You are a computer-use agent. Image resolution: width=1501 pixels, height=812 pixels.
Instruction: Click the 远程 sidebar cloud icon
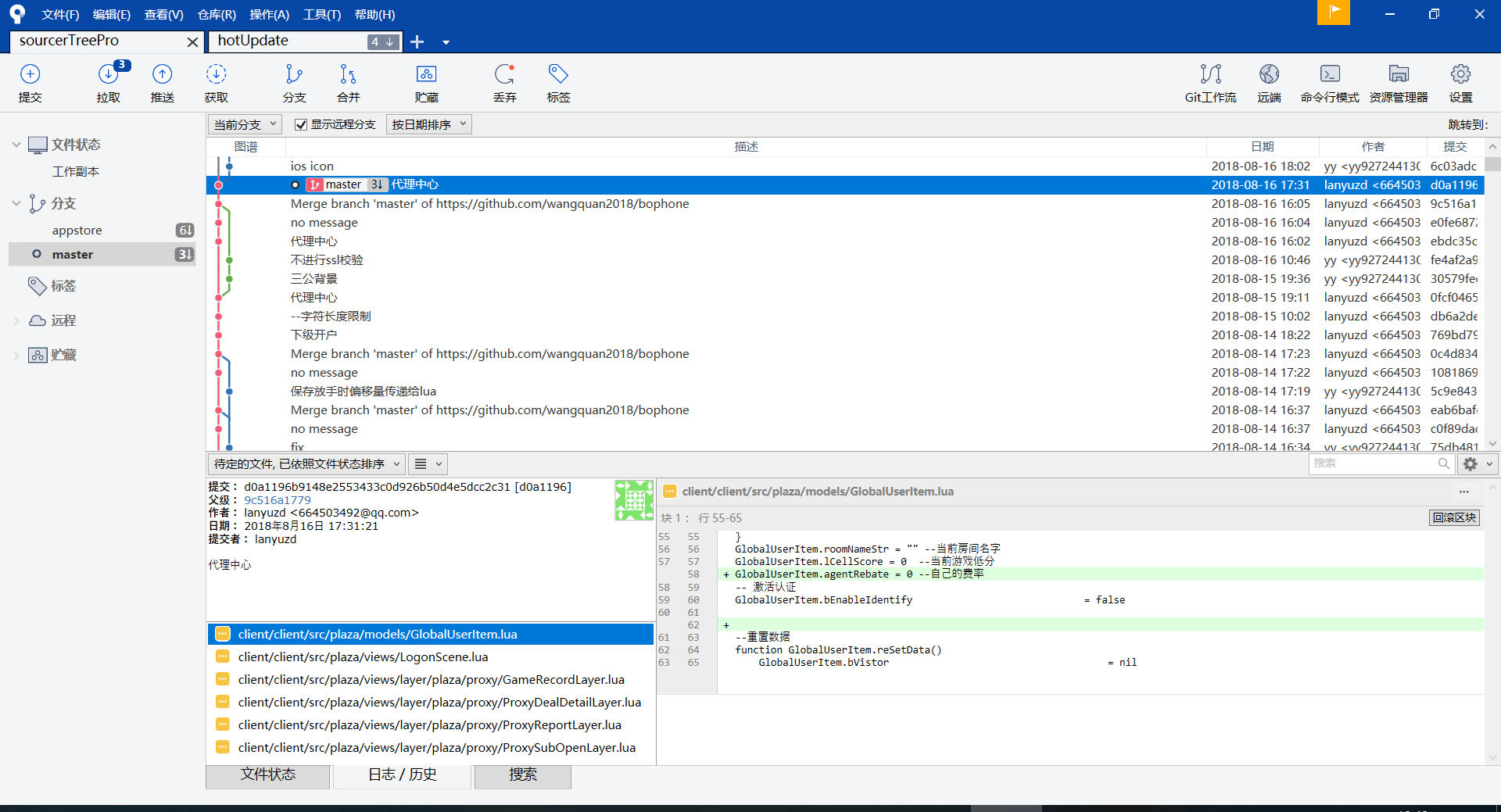pyautogui.click(x=38, y=320)
